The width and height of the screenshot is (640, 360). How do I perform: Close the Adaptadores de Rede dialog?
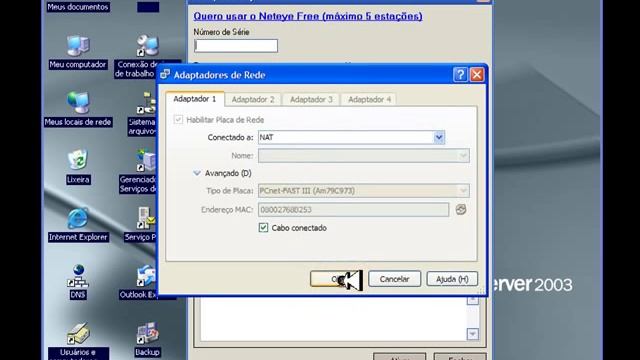477,75
